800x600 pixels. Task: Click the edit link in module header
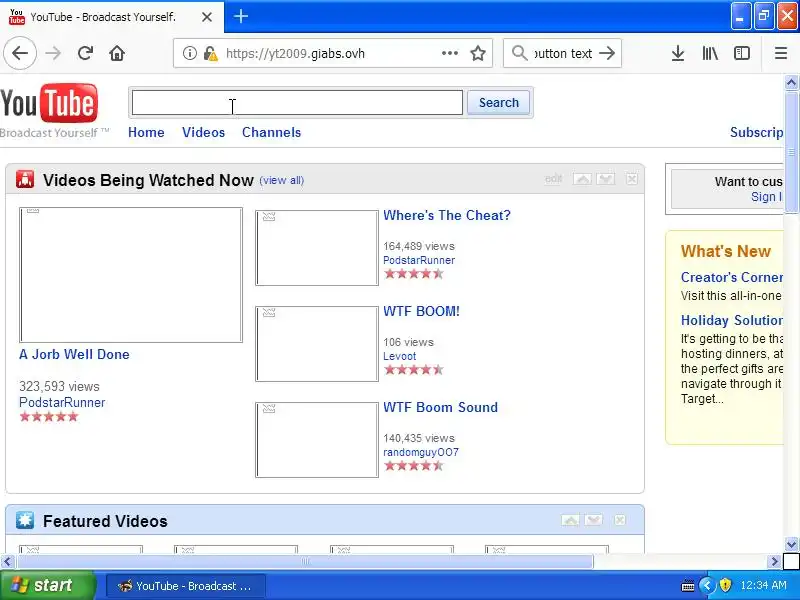point(554,179)
